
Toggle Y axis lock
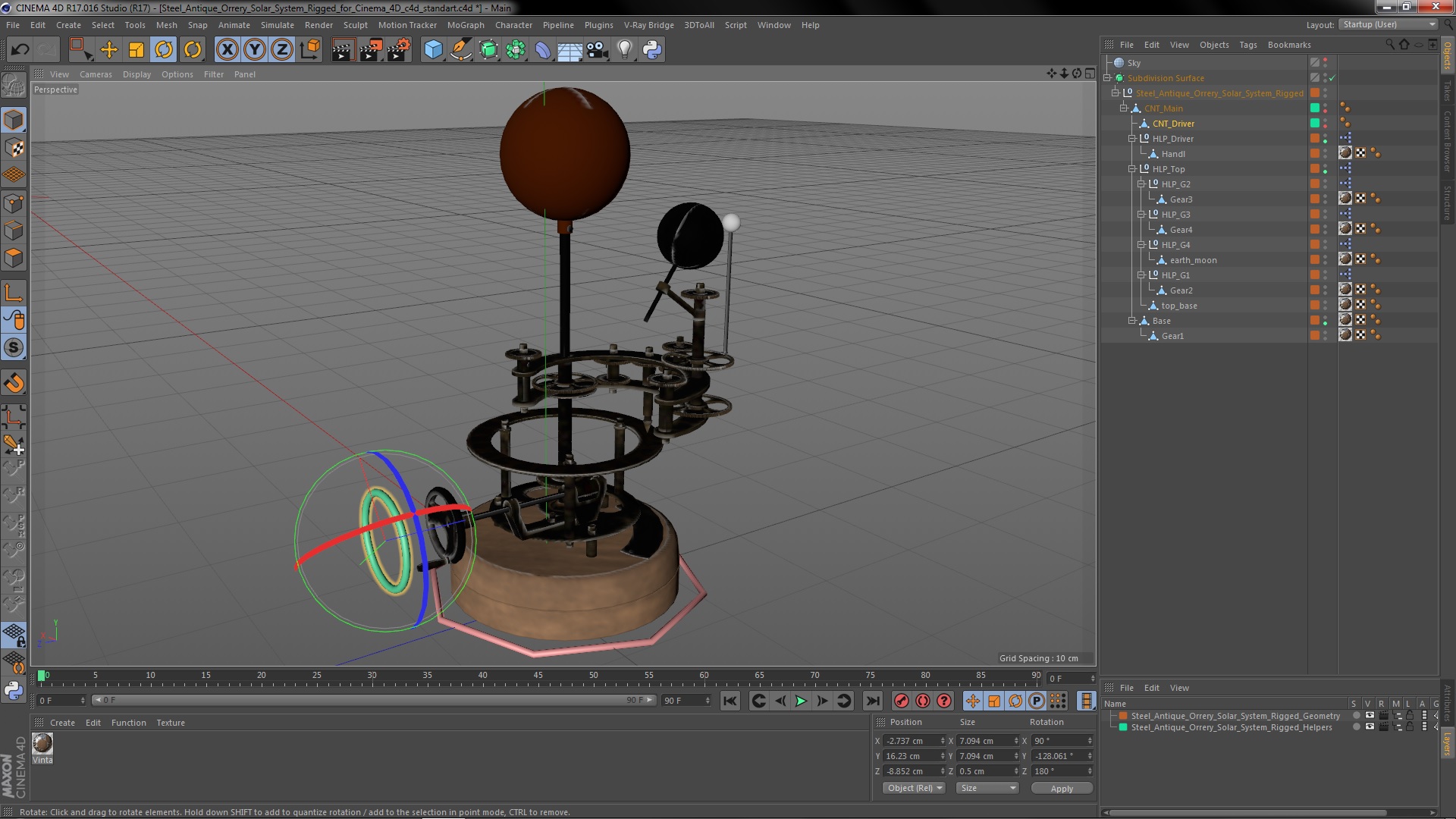[x=255, y=50]
